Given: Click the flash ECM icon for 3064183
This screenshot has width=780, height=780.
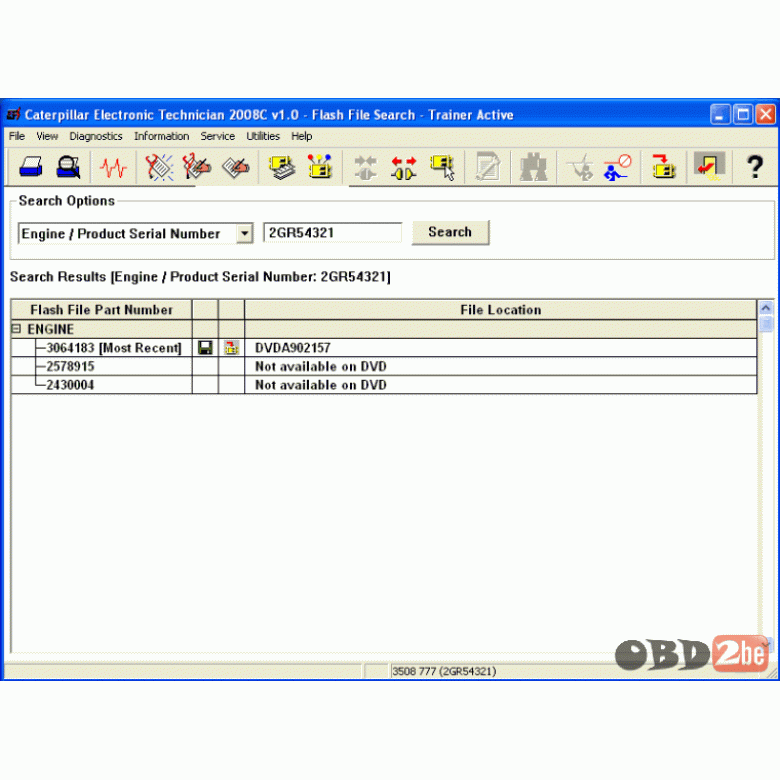Looking at the screenshot, I should click(231, 348).
